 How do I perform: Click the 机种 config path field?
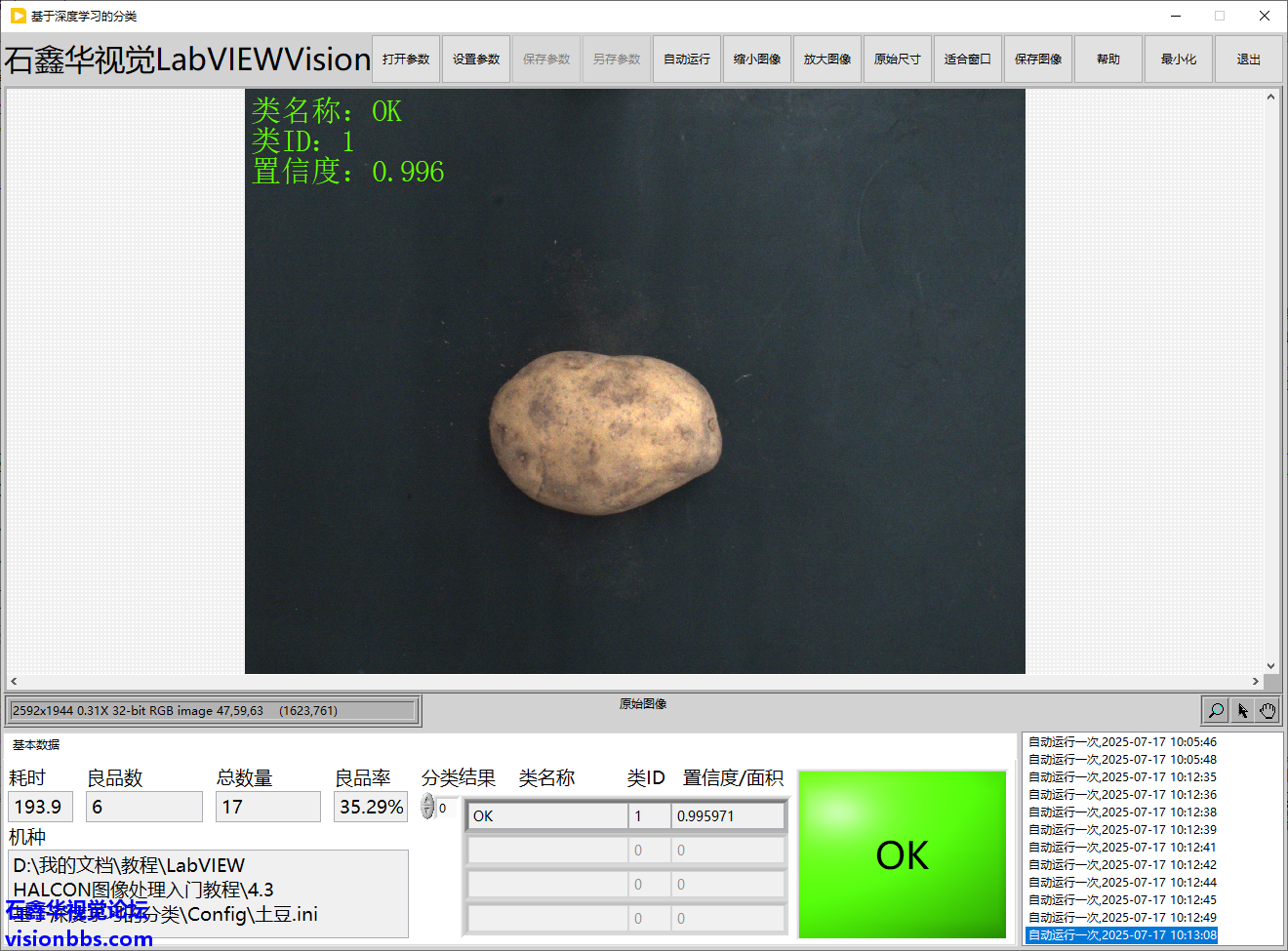point(209,890)
